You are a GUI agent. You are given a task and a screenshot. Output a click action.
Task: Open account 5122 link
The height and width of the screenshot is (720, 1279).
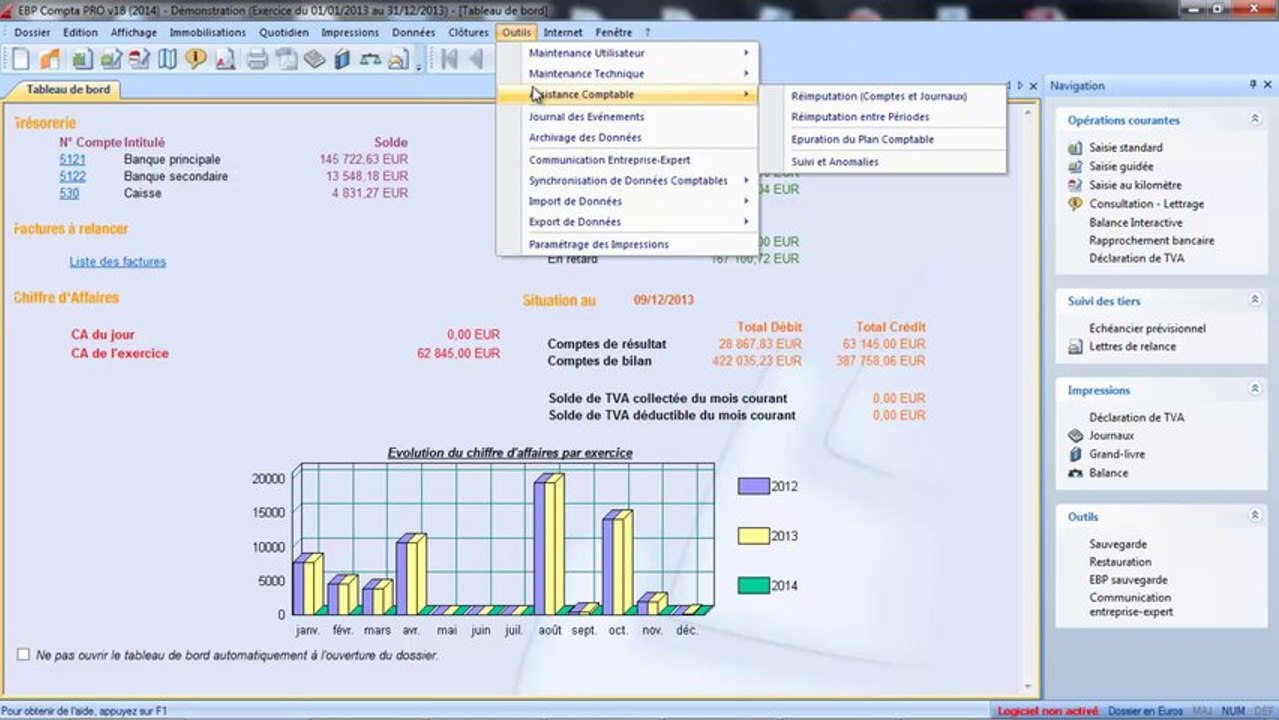[x=72, y=177]
